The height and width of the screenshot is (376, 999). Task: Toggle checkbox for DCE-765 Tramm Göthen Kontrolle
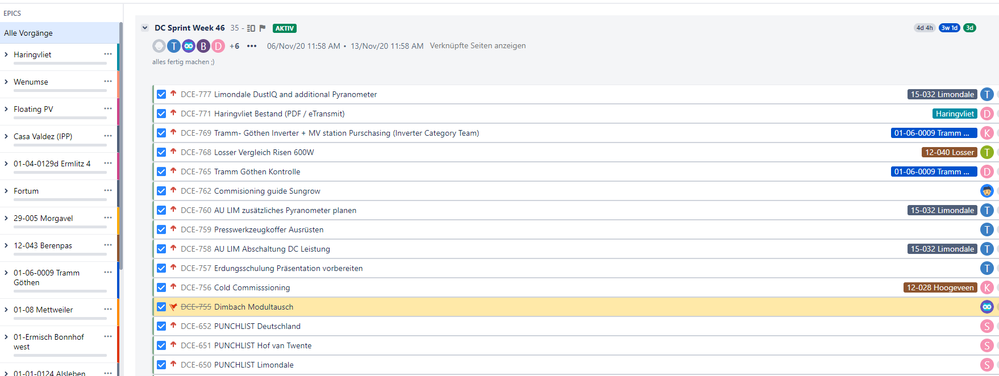point(162,171)
